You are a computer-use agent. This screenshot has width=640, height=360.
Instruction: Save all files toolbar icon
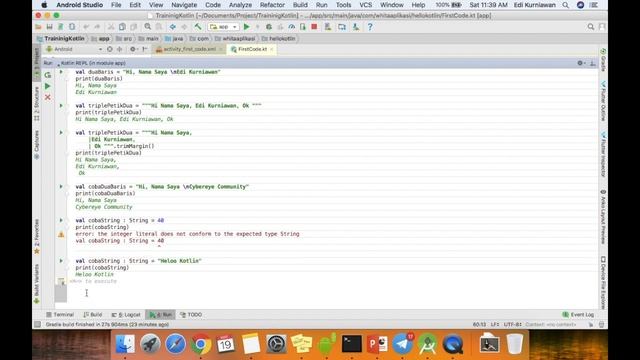[49, 27]
